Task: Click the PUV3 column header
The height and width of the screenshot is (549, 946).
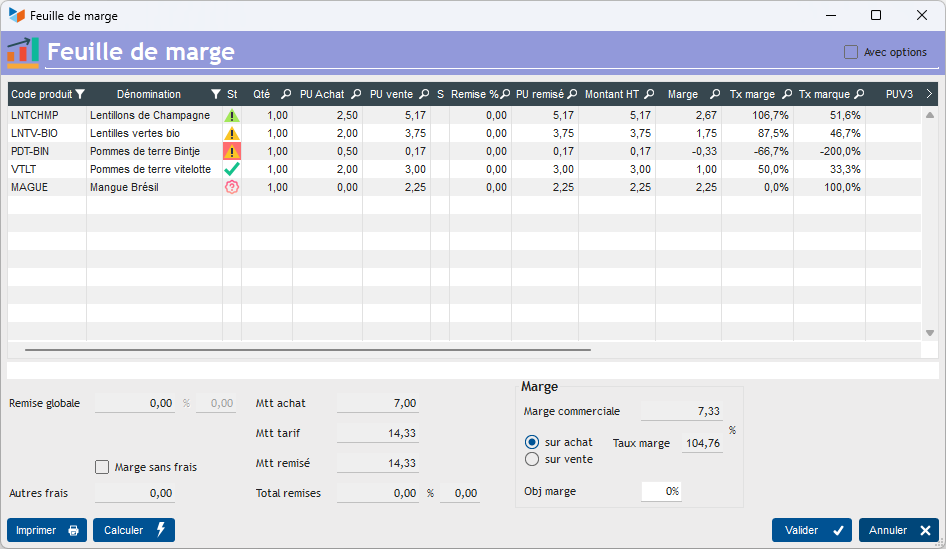Action: pyautogui.click(x=899, y=95)
